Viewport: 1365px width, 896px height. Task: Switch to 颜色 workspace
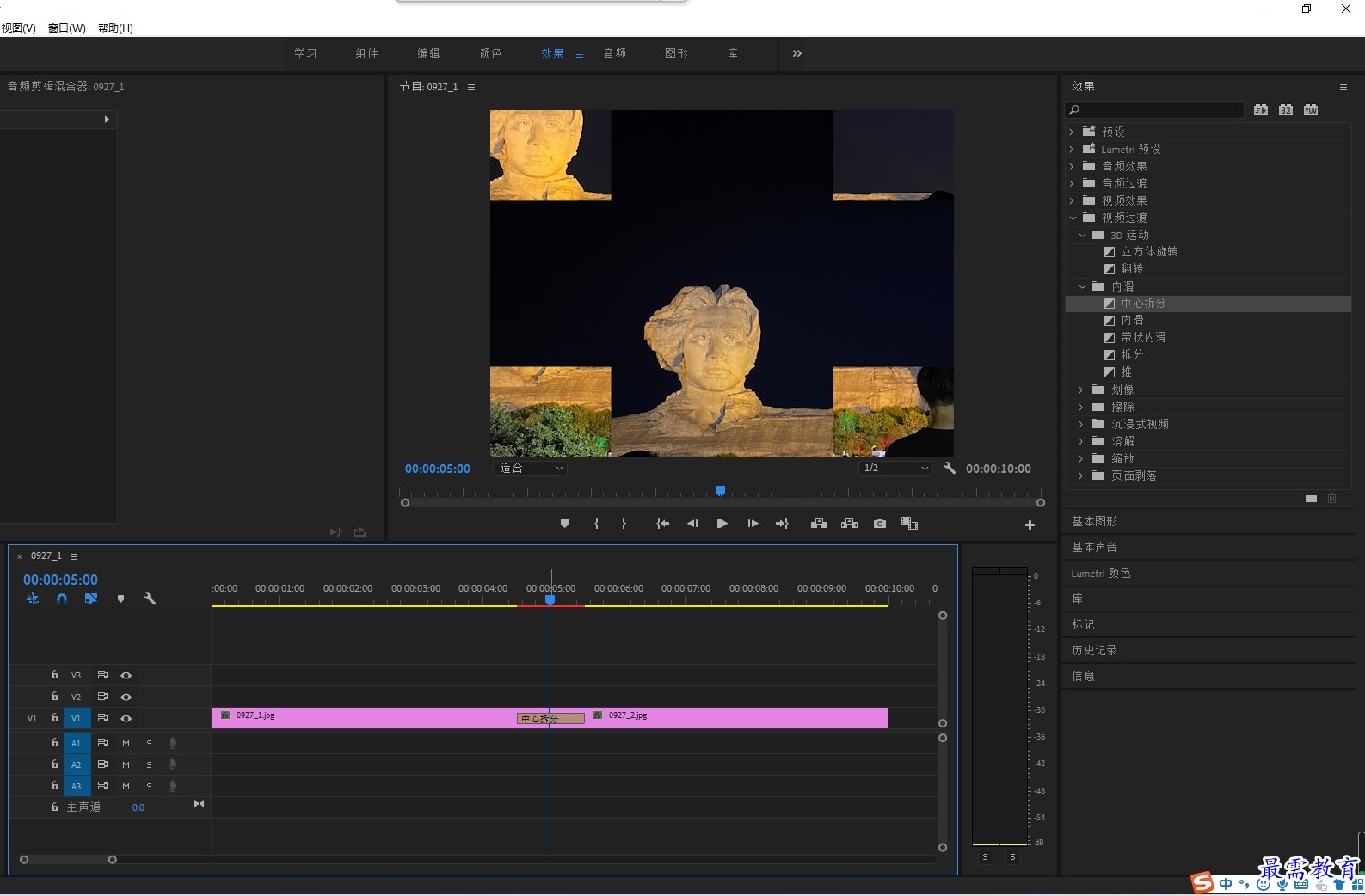click(x=490, y=53)
